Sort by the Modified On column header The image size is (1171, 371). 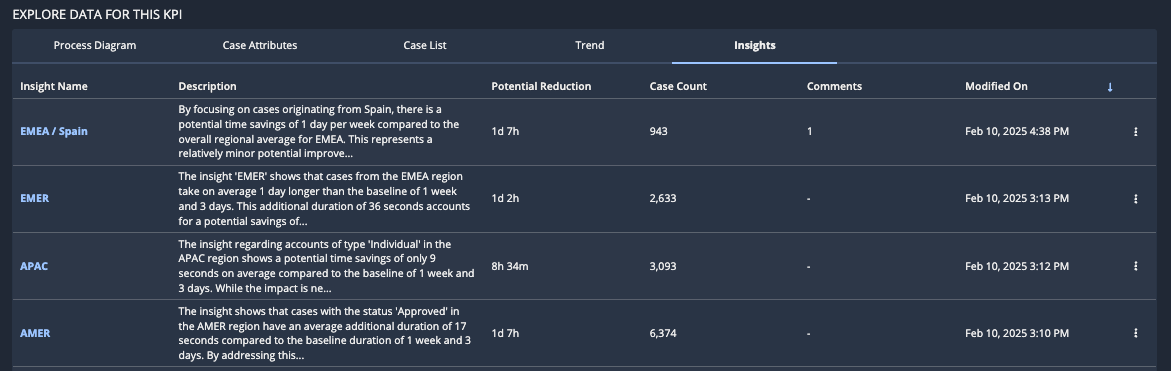996,87
